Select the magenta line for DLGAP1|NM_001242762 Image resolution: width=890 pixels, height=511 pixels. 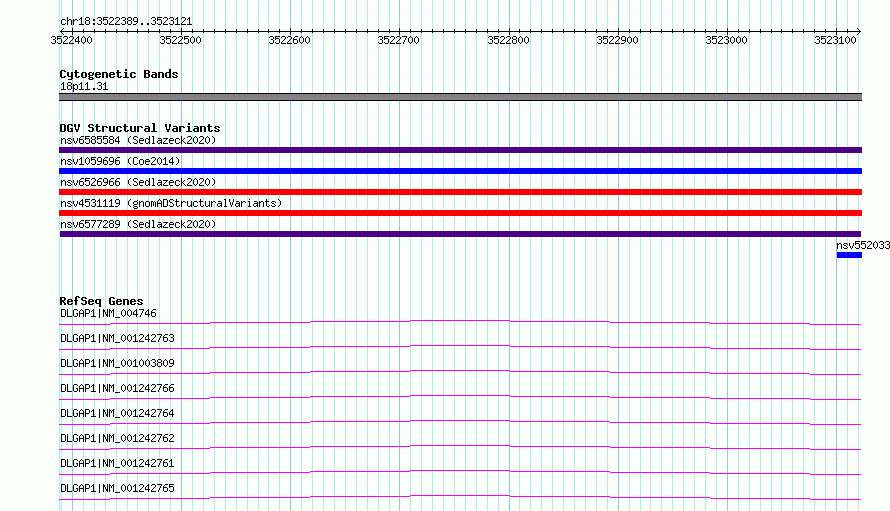pos(460,447)
